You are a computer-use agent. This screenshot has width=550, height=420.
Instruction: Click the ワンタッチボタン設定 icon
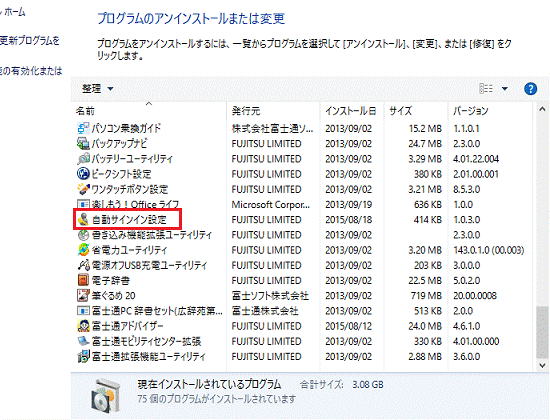[83, 189]
